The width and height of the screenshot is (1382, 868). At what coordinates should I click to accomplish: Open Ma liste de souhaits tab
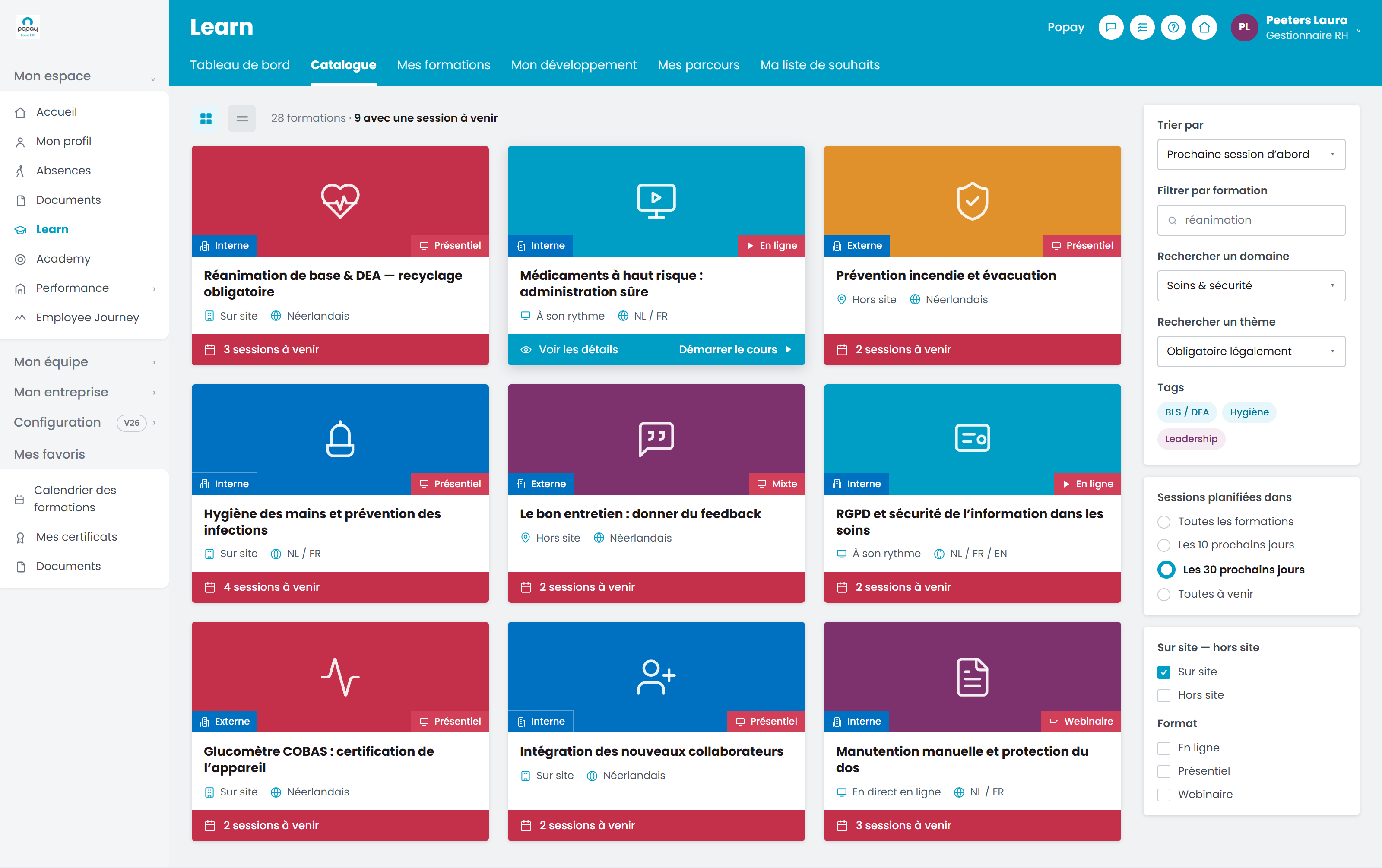(820, 65)
